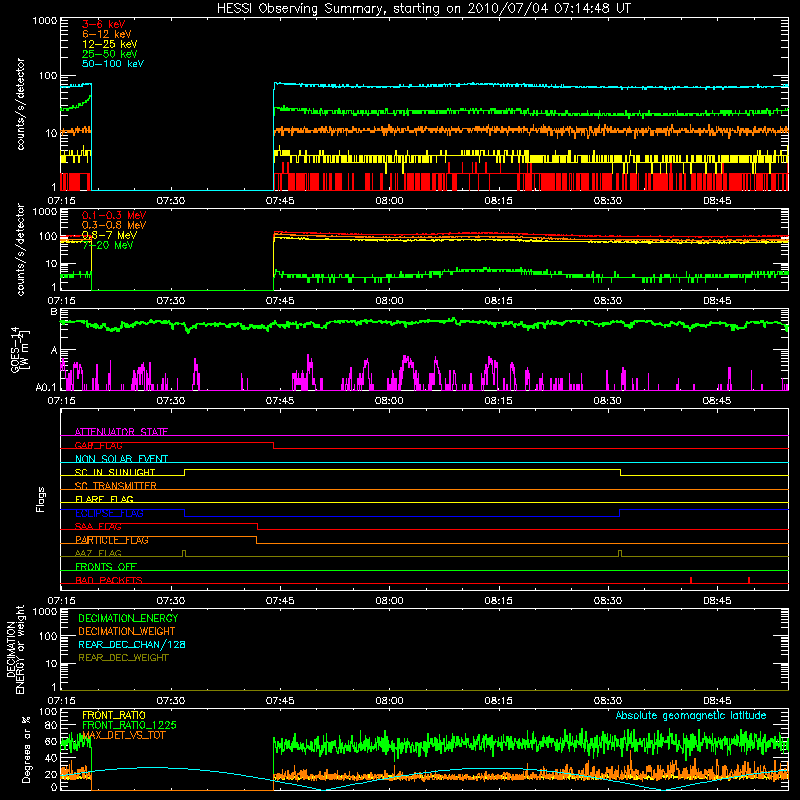Click the '08:00' tick under the keV panel
Image resolution: width=800 pixels, height=800 pixels.
[389, 201]
